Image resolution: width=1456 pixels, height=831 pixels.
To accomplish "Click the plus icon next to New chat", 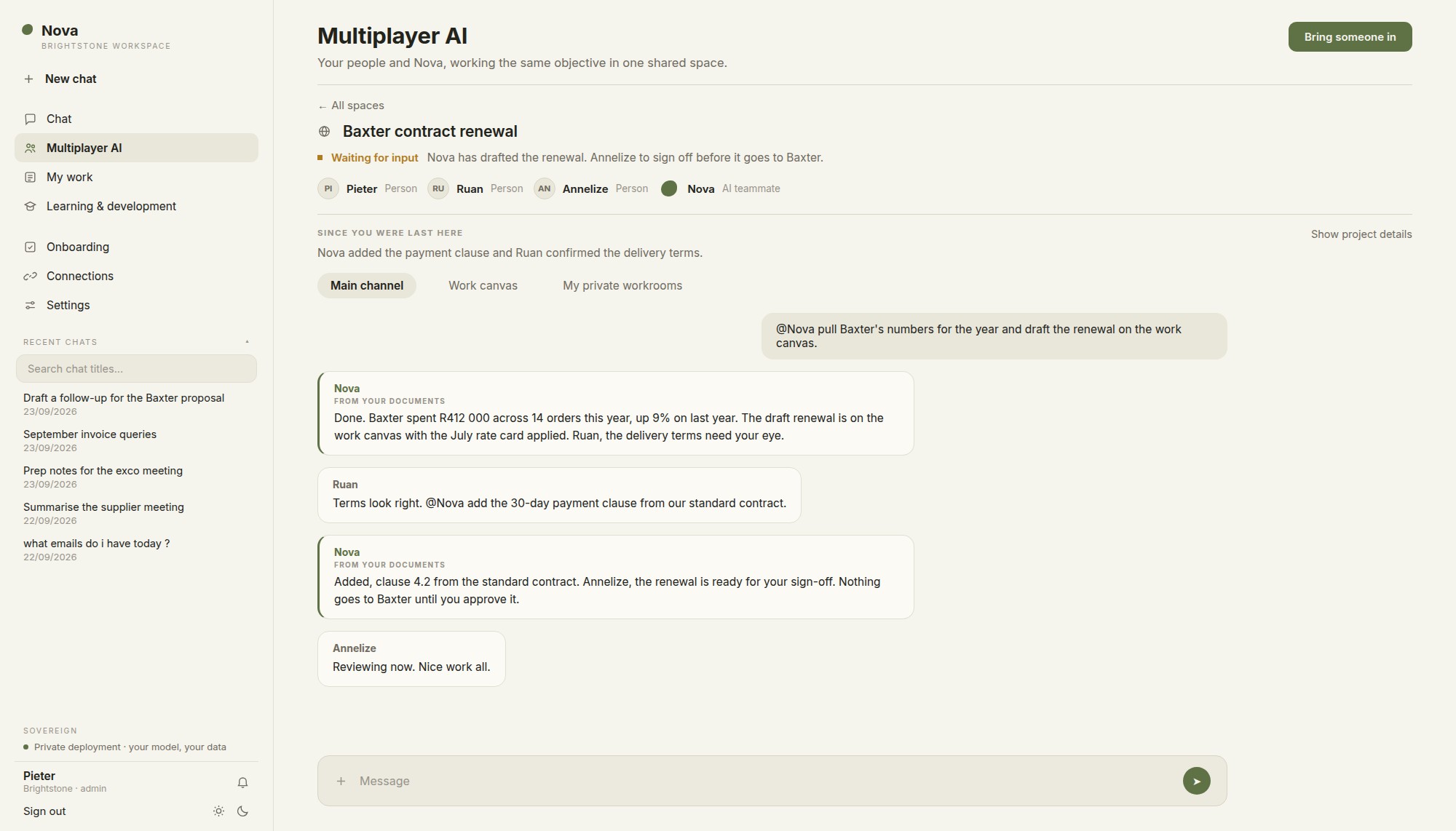I will point(28,79).
